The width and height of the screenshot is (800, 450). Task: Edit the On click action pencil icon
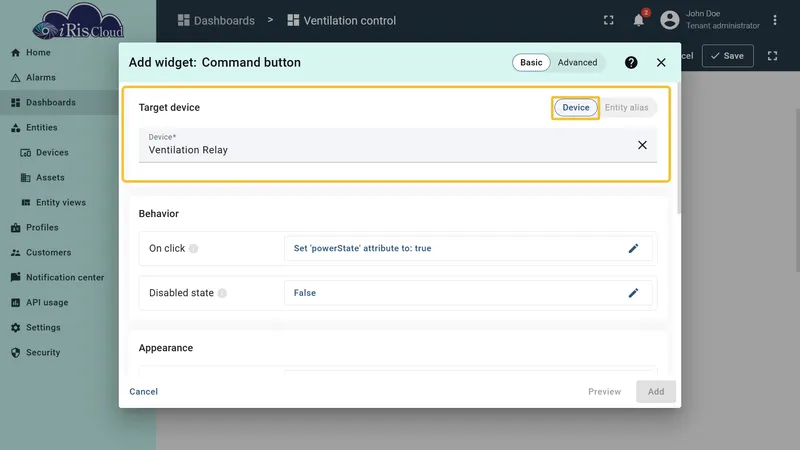(x=633, y=248)
